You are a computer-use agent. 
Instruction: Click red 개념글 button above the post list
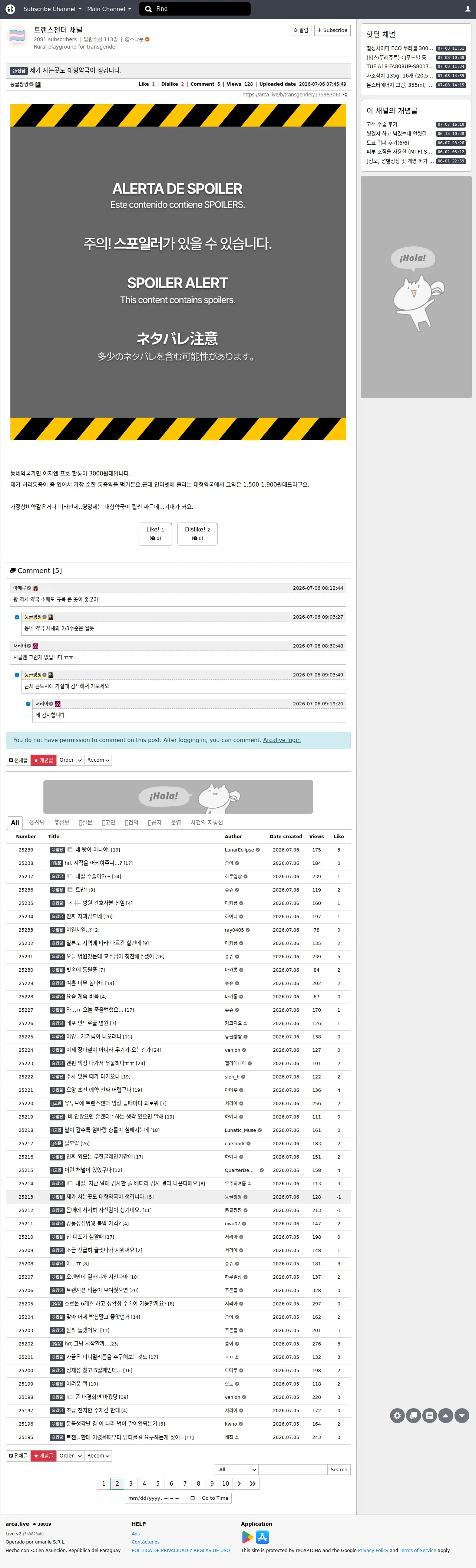click(x=43, y=760)
